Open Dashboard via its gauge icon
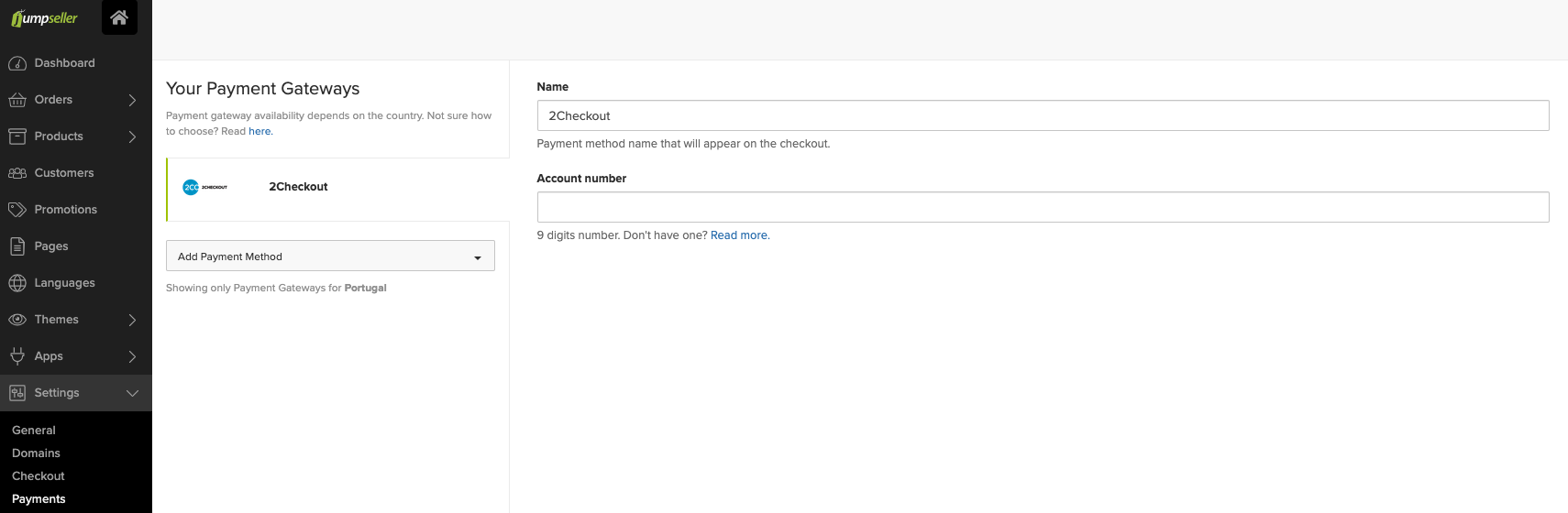 [x=17, y=63]
